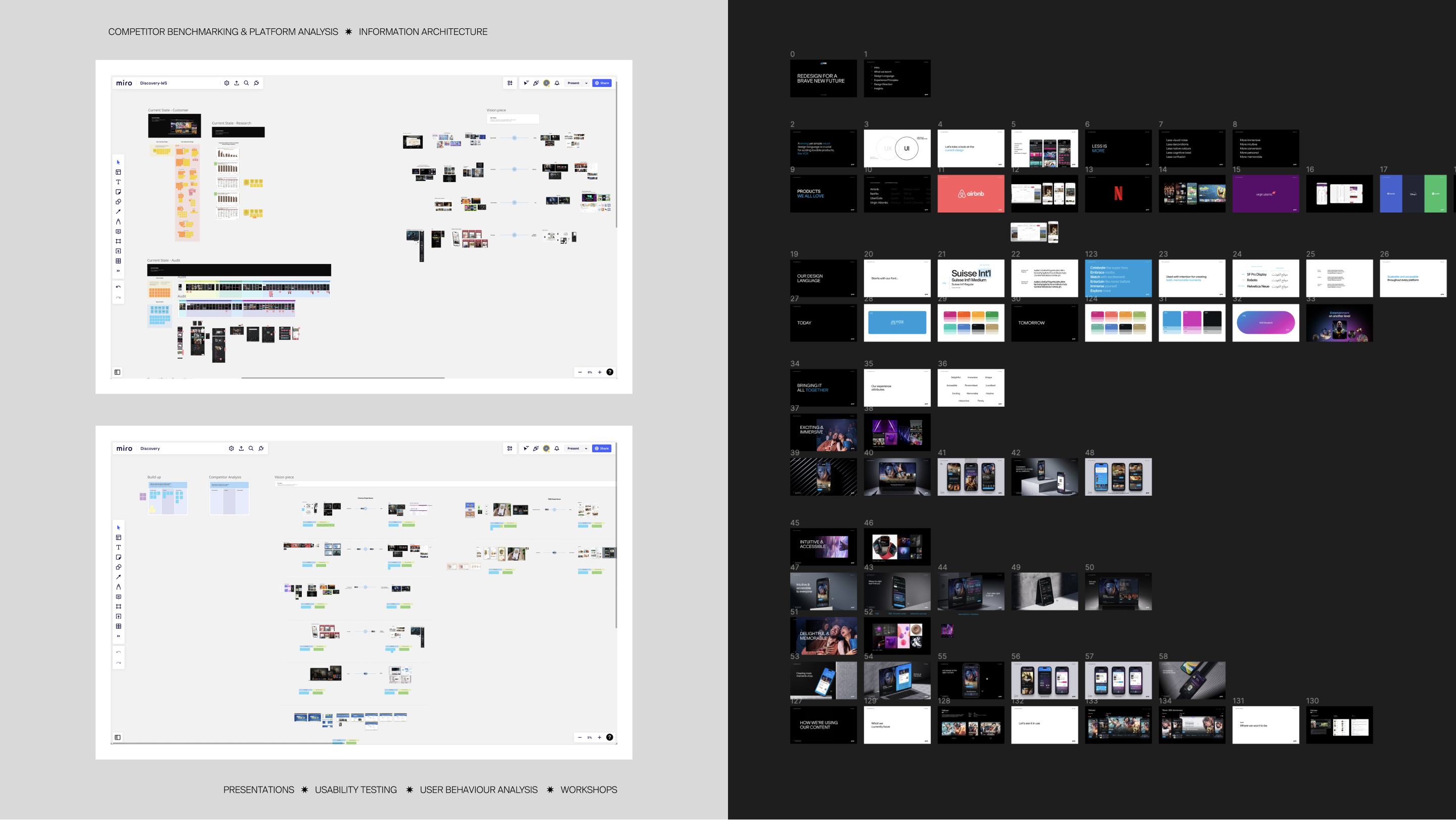Open the 'OUR DESIGN LANGUAGE' slide
Image resolution: width=1456 pixels, height=820 pixels.
click(x=824, y=278)
